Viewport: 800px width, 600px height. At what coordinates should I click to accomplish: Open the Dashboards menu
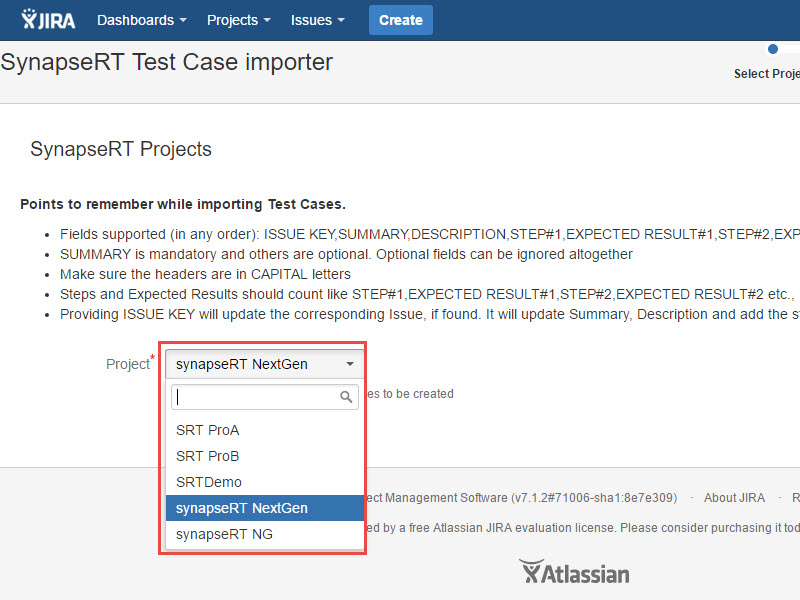point(141,20)
